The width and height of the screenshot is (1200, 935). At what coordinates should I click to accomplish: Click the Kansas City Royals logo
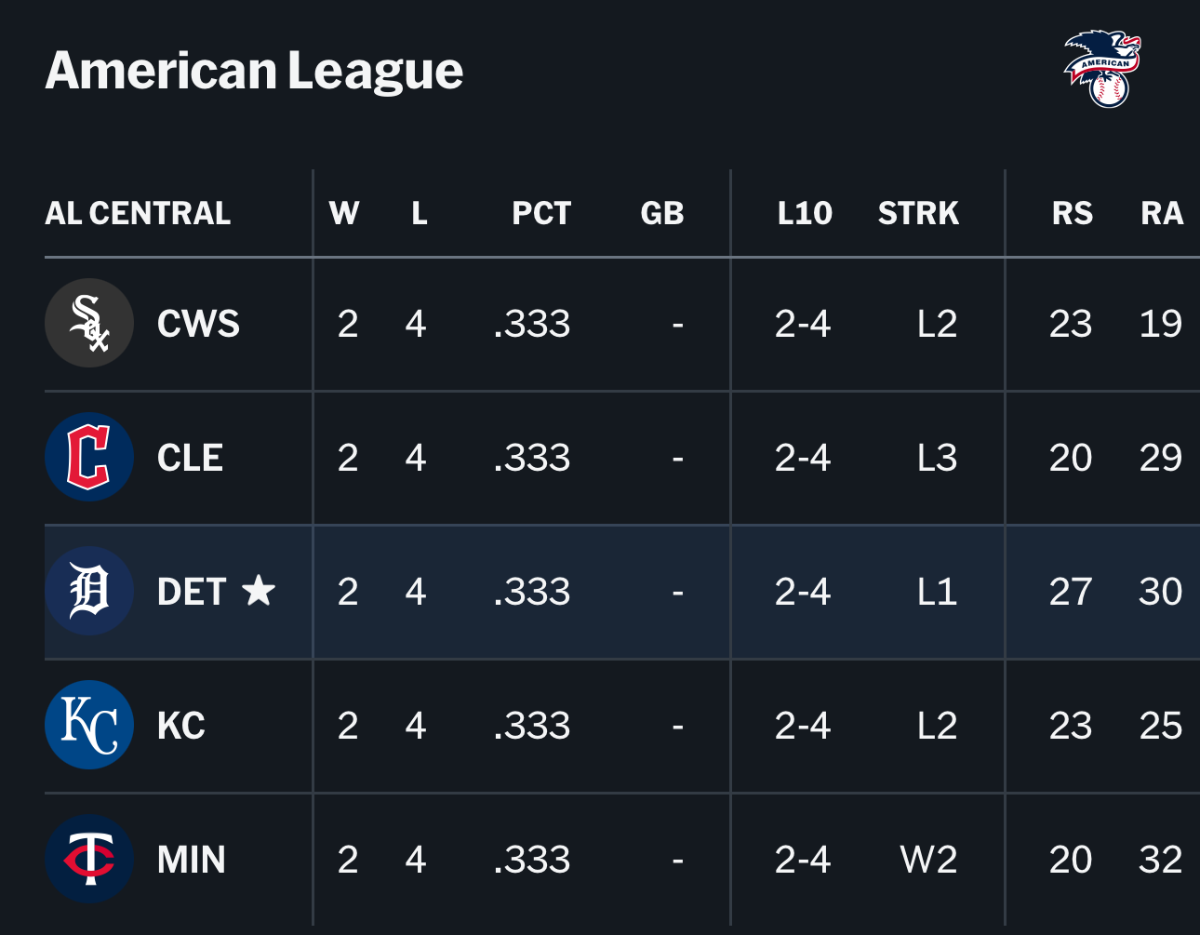[89, 725]
